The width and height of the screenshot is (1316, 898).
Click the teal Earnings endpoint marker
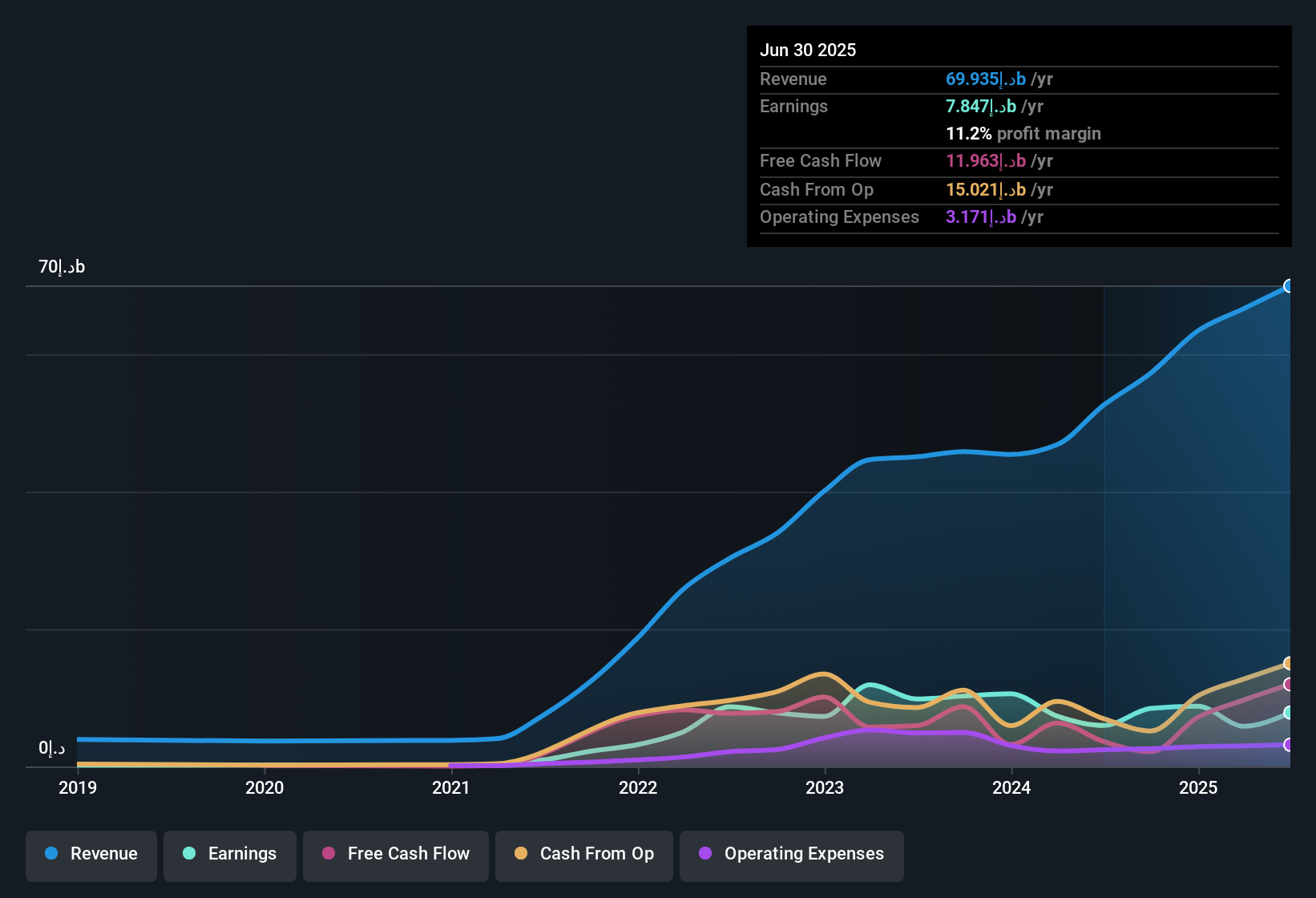click(x=1290, y=713)
